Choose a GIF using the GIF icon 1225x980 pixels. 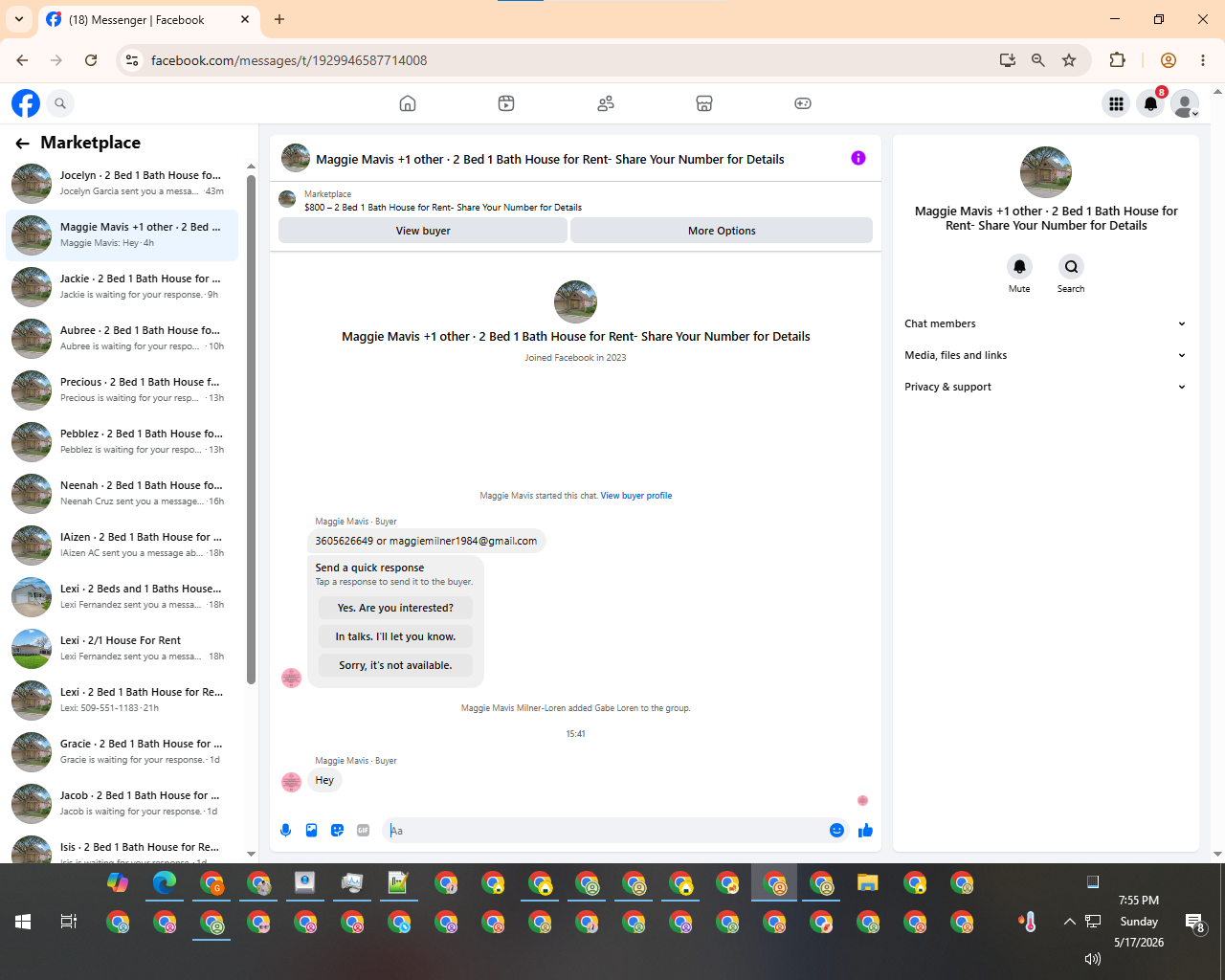[363, 831]
